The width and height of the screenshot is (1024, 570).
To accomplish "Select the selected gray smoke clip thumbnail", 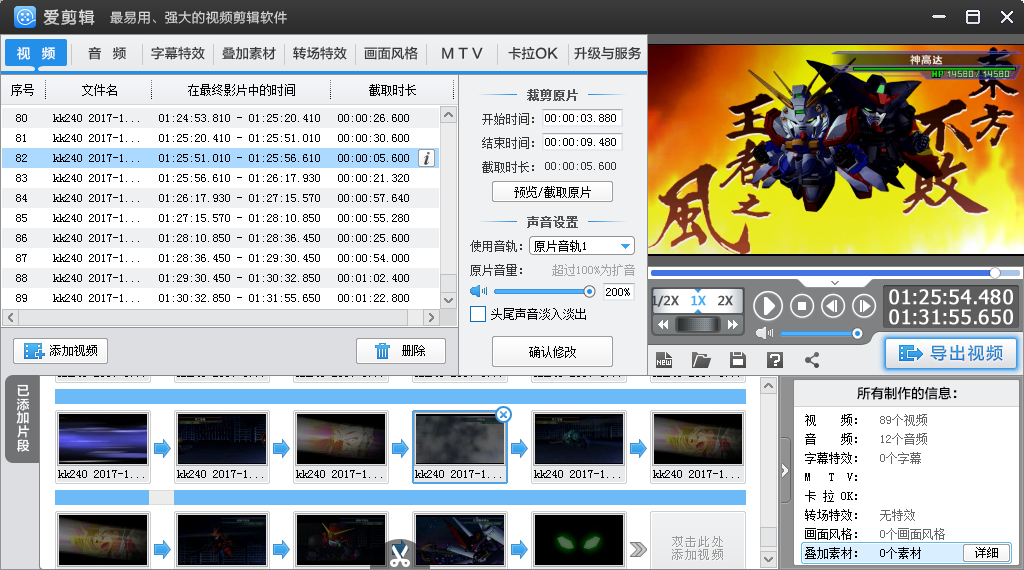I will (459, 439).
